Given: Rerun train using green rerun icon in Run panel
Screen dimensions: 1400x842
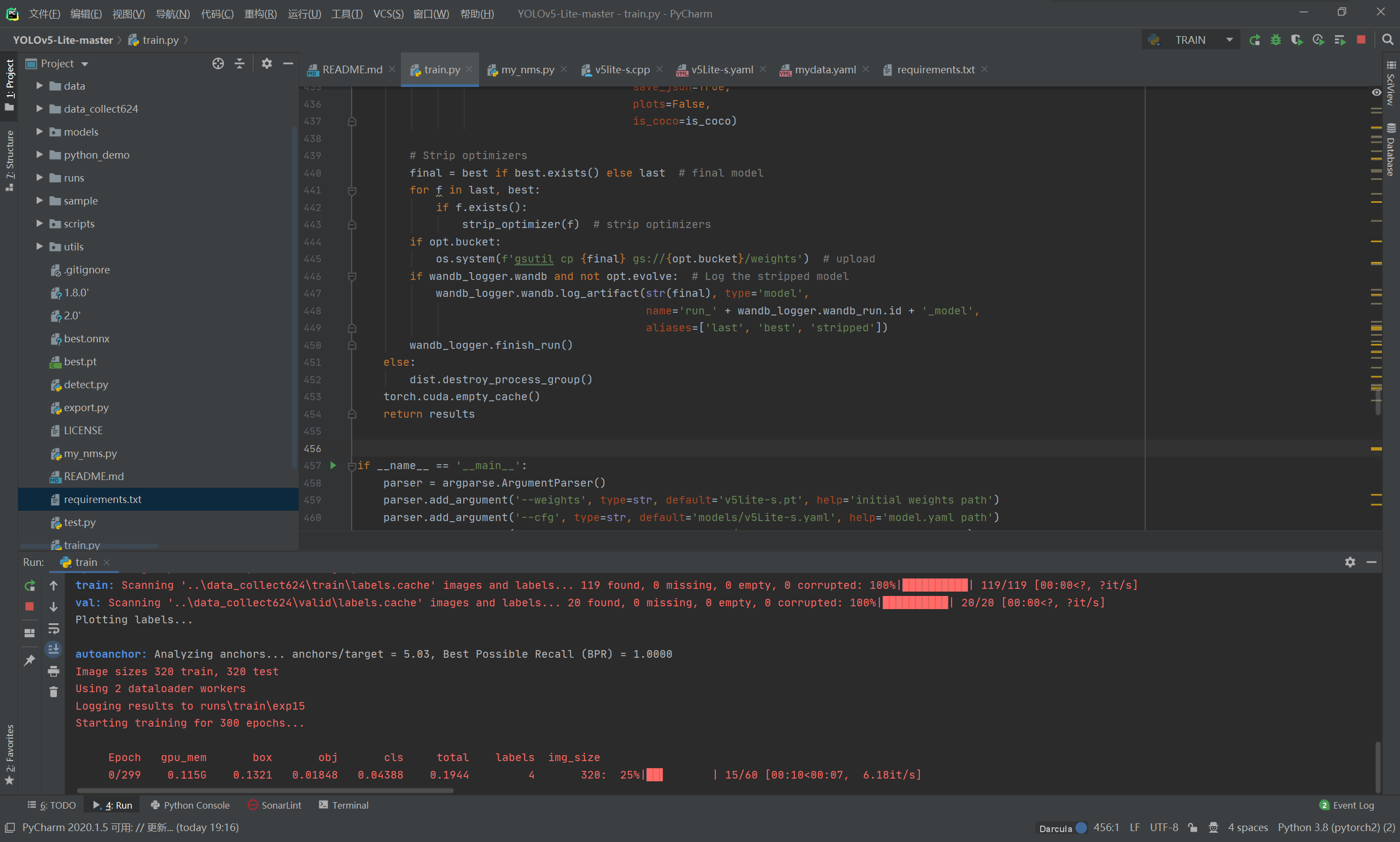Looking at the screenshot, I should [30, 585].
